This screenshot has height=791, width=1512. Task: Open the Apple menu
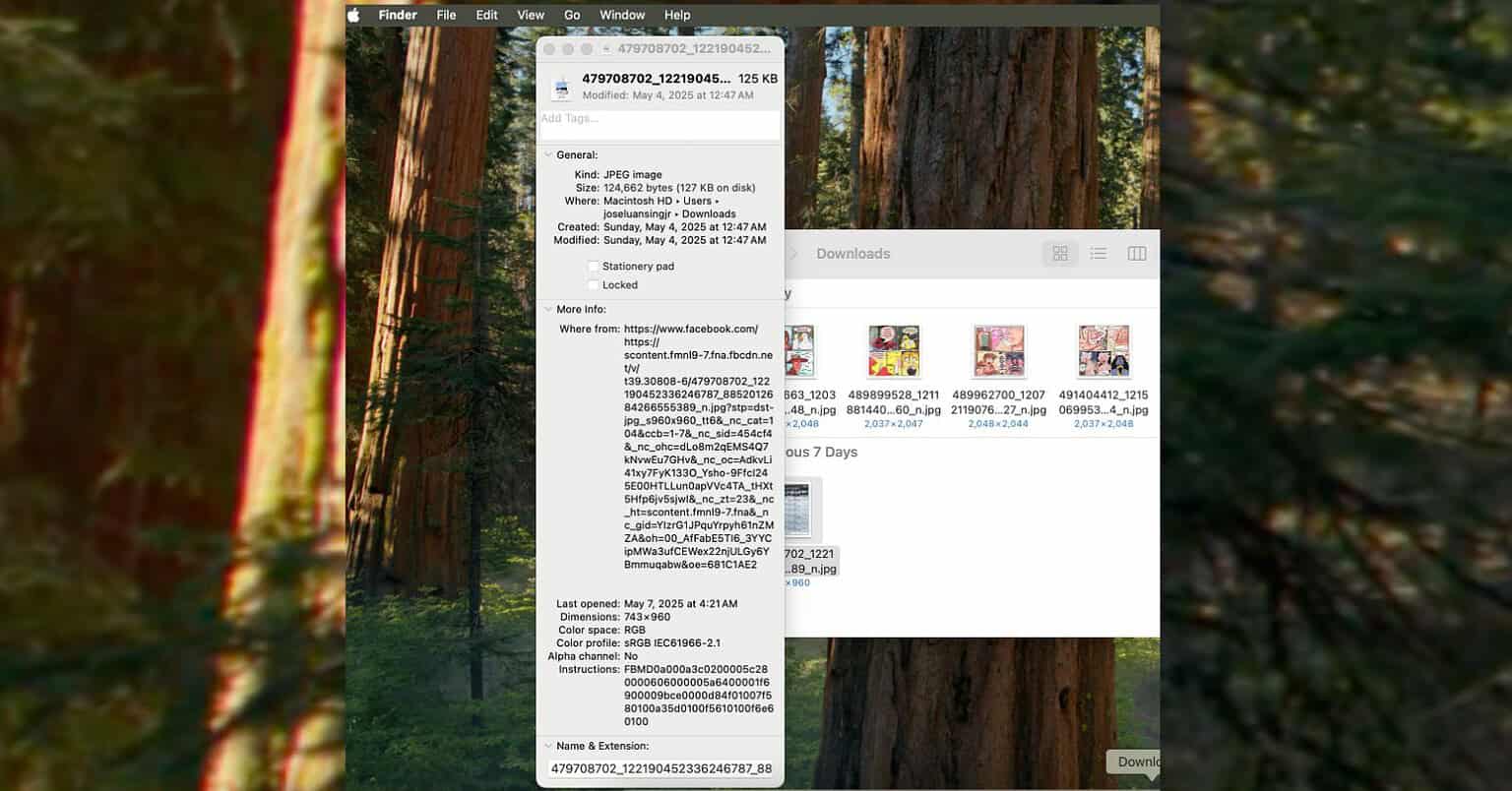tap(353, 15)
